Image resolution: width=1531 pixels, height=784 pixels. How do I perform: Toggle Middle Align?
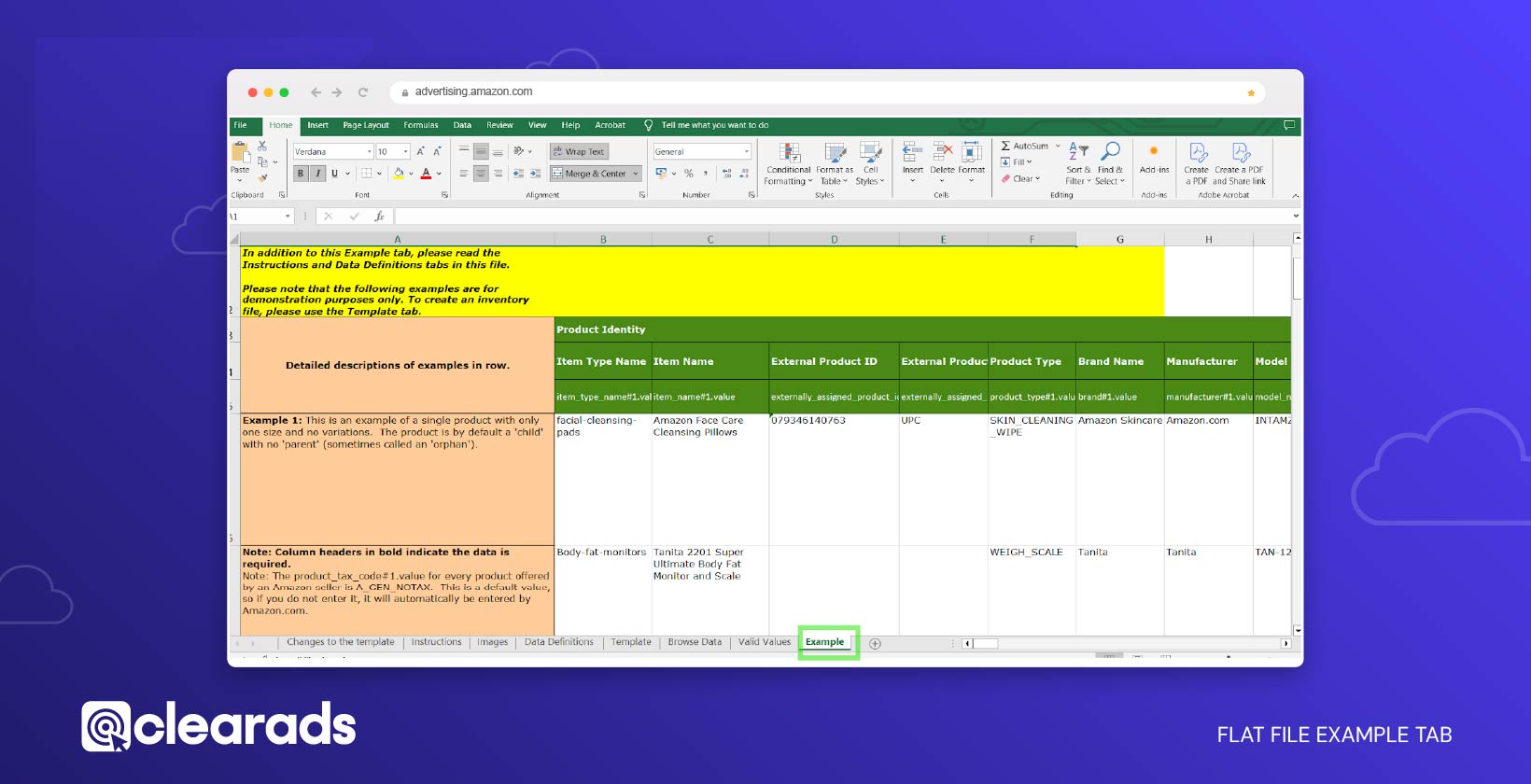click(481, 151)
